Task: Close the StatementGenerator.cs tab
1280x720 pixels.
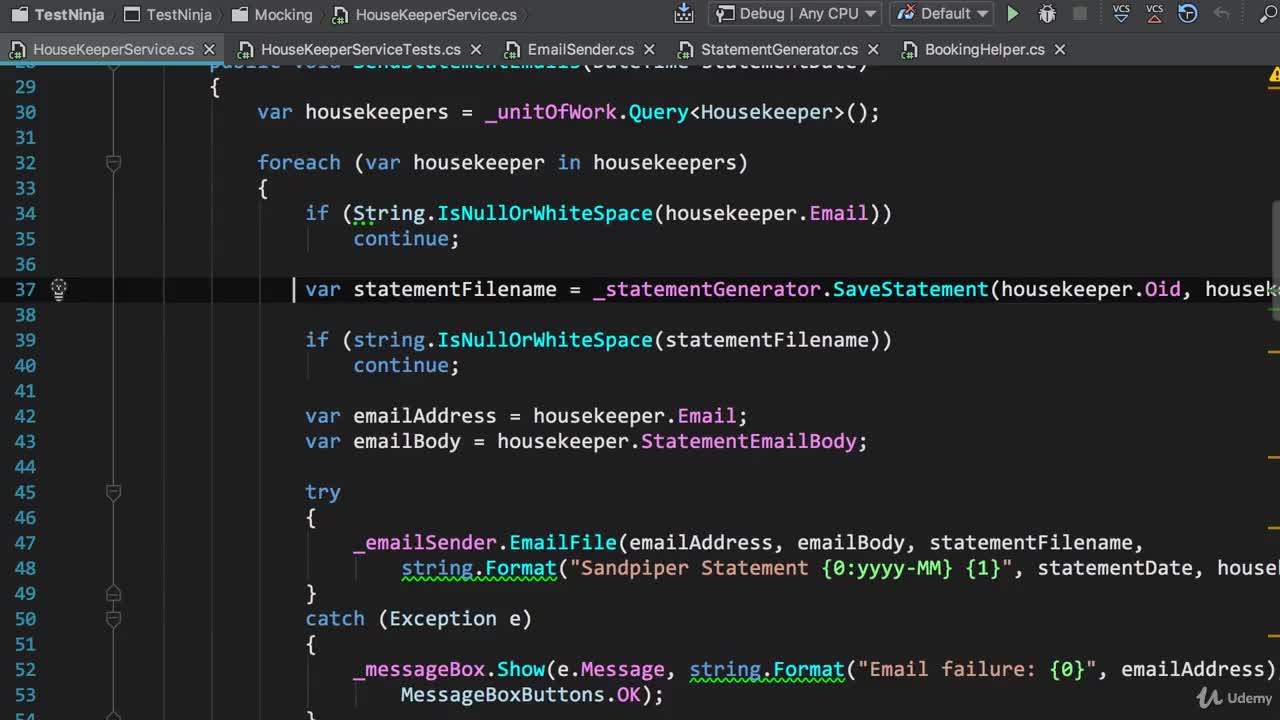Action: click(872, 49)
